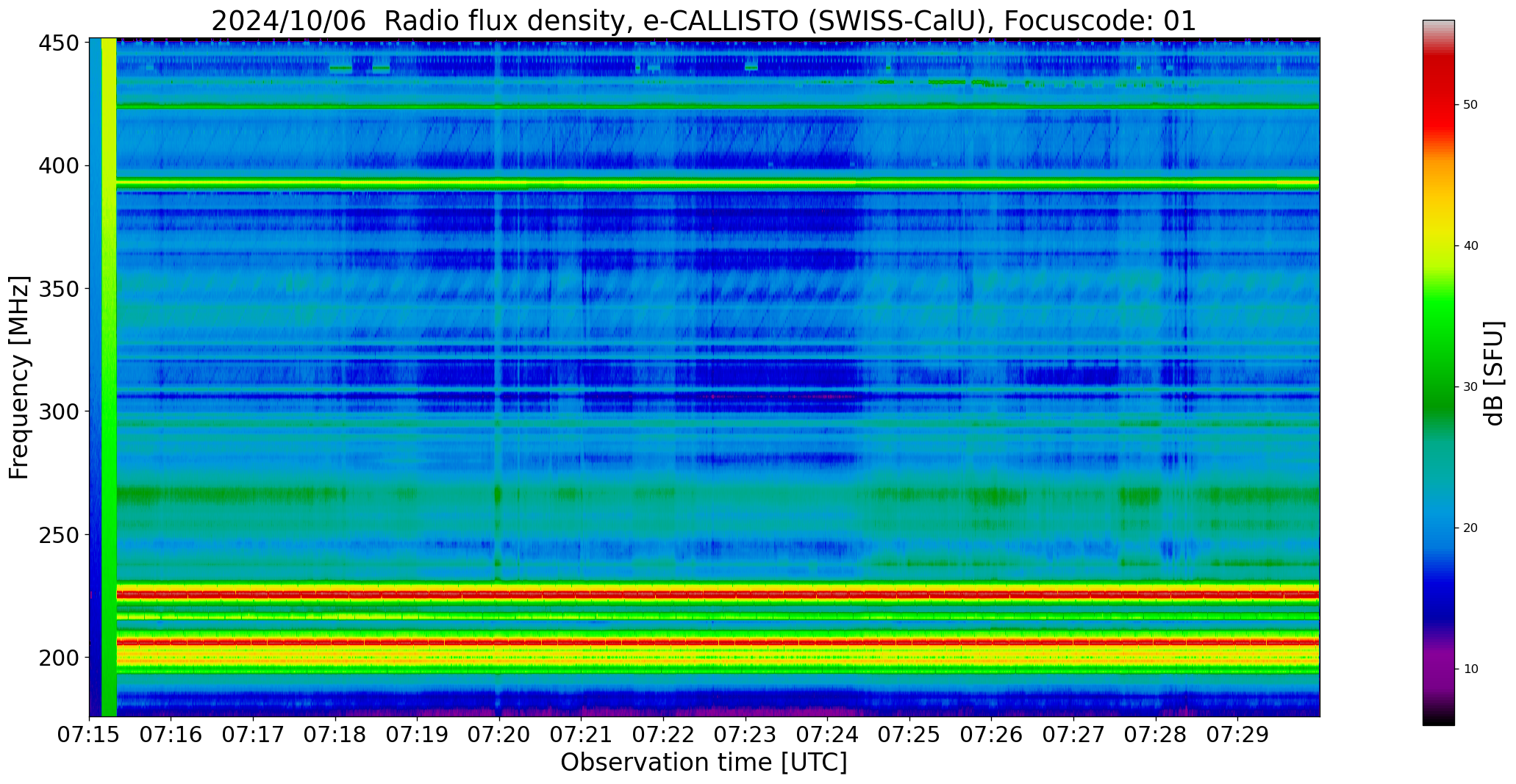Click the 07:25 time tick label
Viewport: 1516px width, 784px height.
point(909,735)
